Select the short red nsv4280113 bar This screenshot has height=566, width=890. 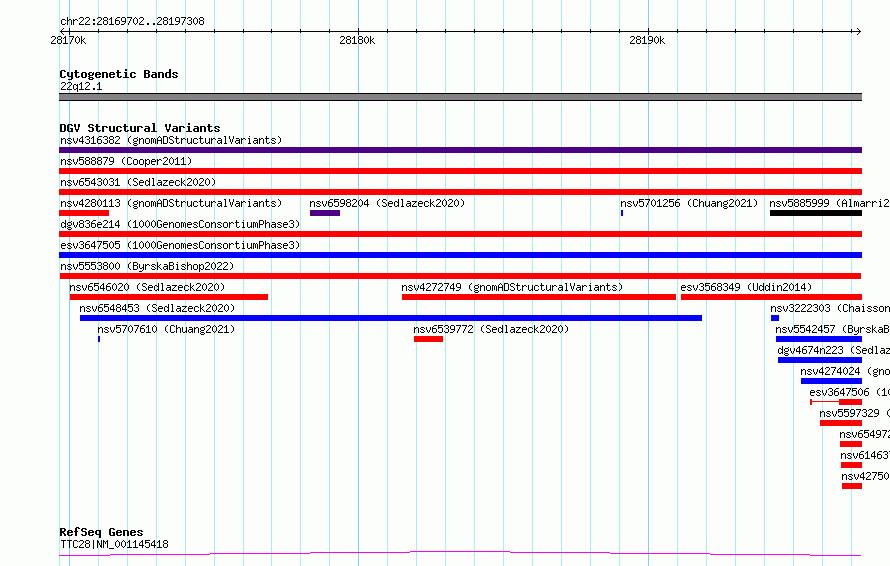click(x=84, y=213)
